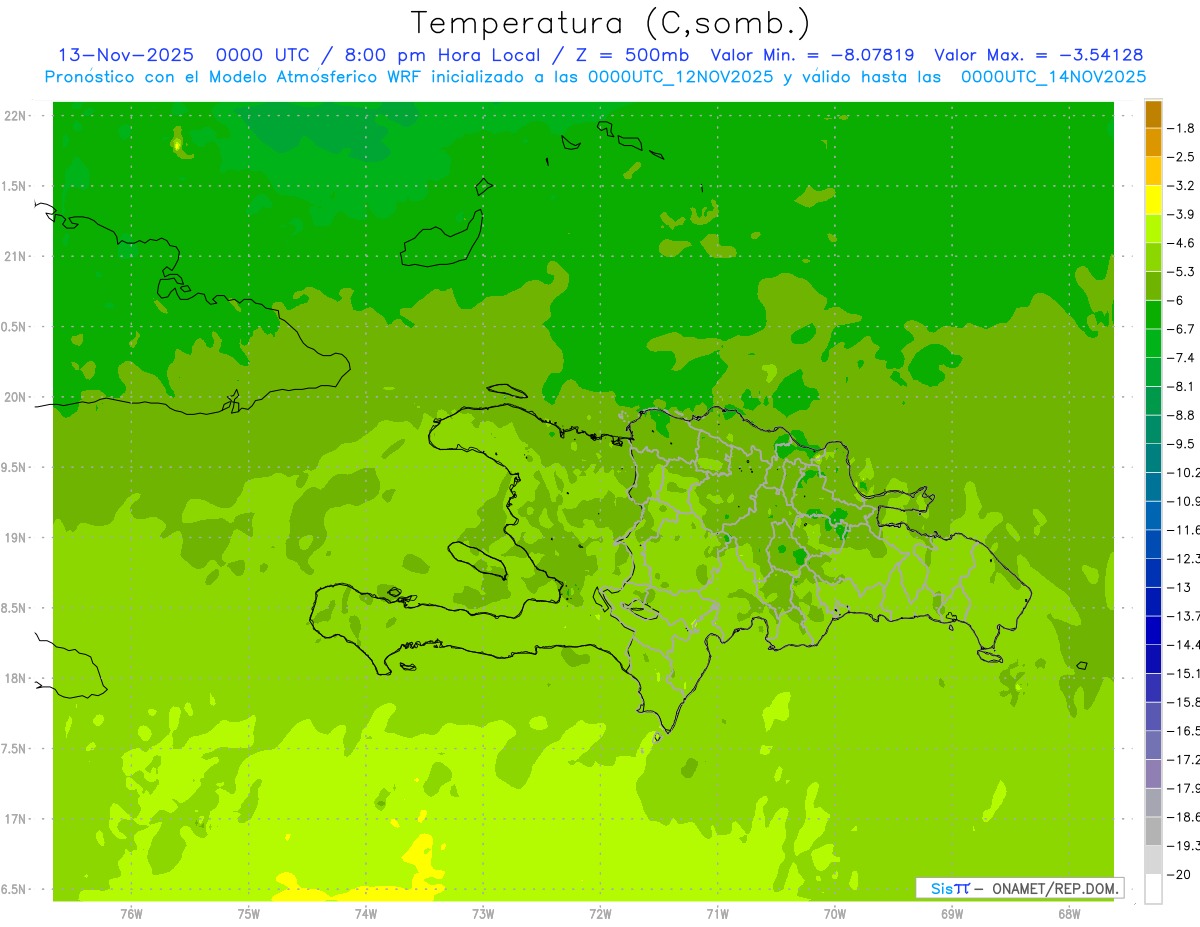Click the green swatch between -6 and -6.7
This screenshot has height=927, width=1200.
pyautogui.click(x=1153, y=315)
